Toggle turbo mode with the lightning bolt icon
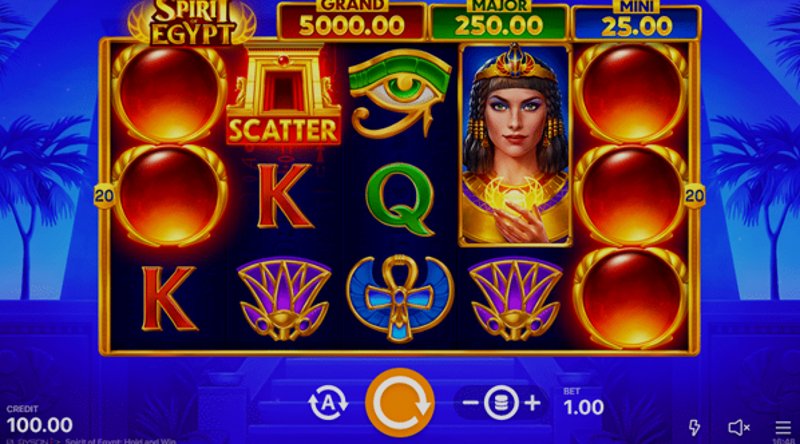Screen dimensions: 800x444 [694, 428]
